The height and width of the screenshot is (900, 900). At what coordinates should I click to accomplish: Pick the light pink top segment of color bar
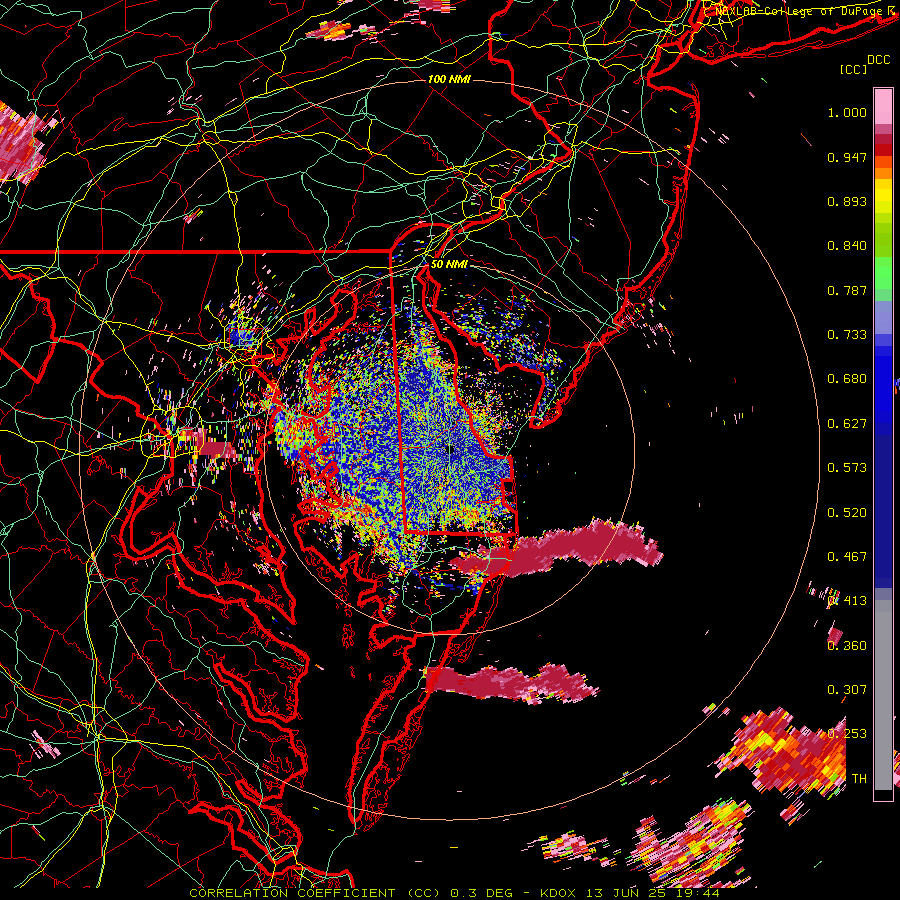[883, 106]
